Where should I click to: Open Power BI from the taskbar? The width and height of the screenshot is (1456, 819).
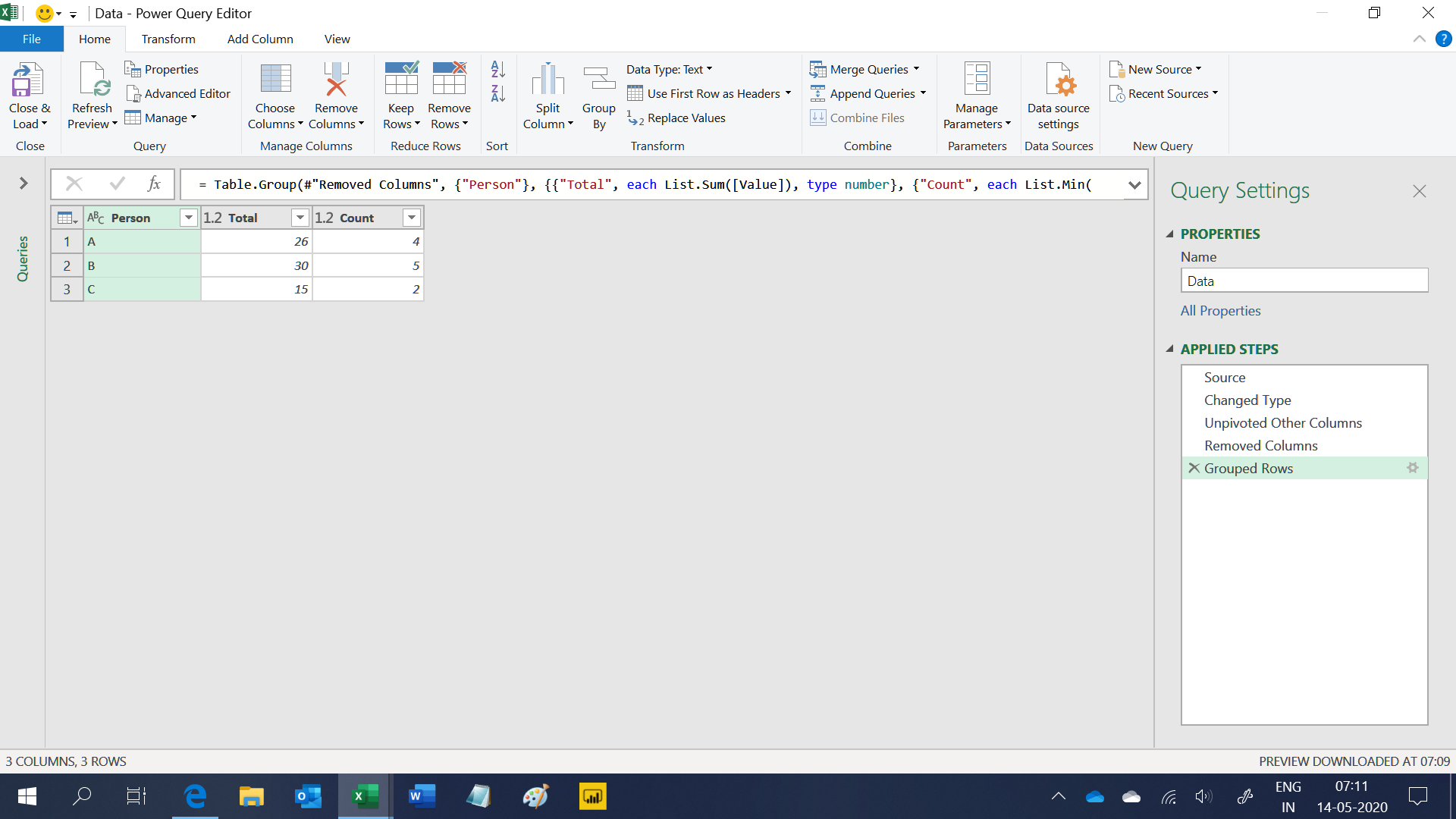592,796
